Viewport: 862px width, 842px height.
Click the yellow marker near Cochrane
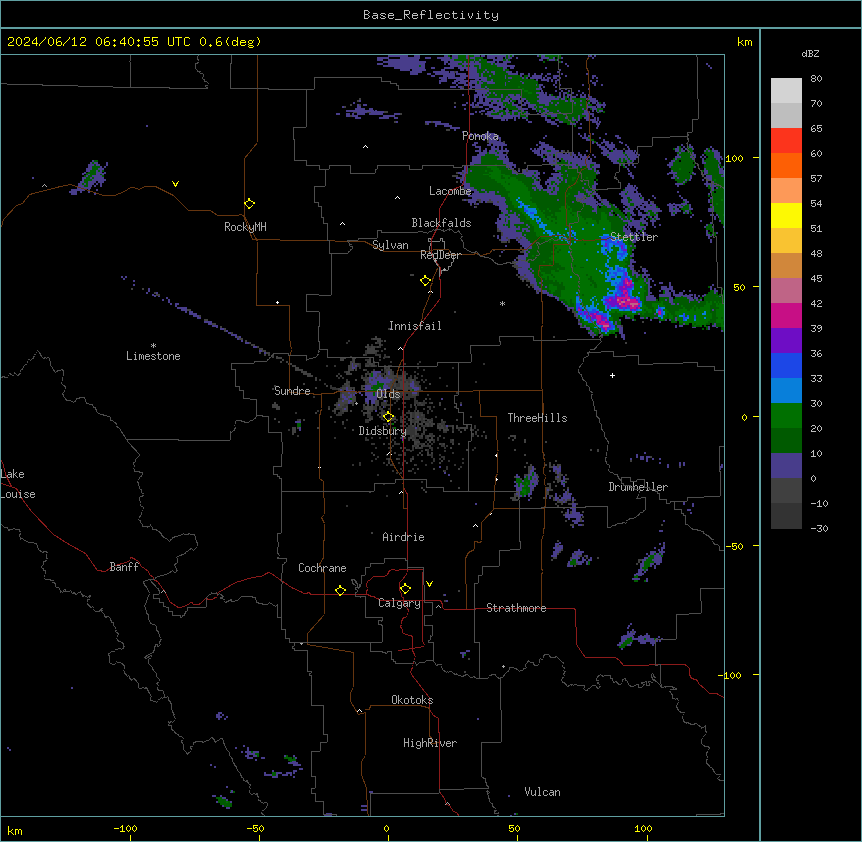340,590
